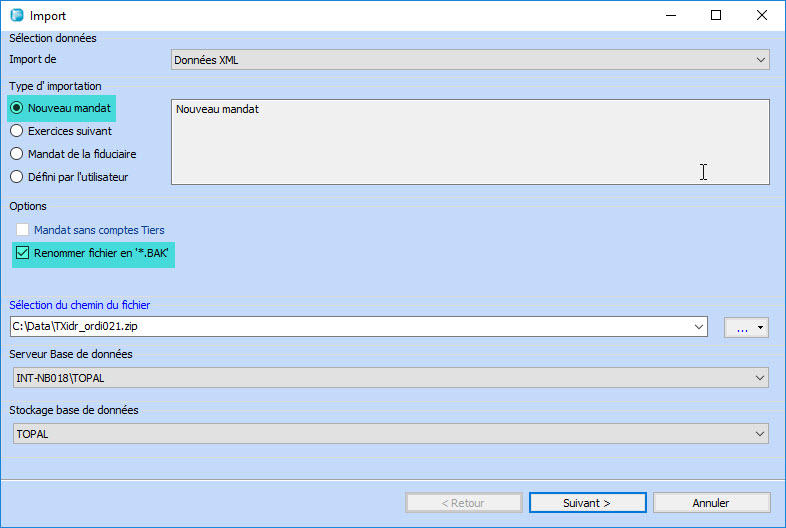
Task: Minimize the Import dialog window
Action: coord(669,16)
